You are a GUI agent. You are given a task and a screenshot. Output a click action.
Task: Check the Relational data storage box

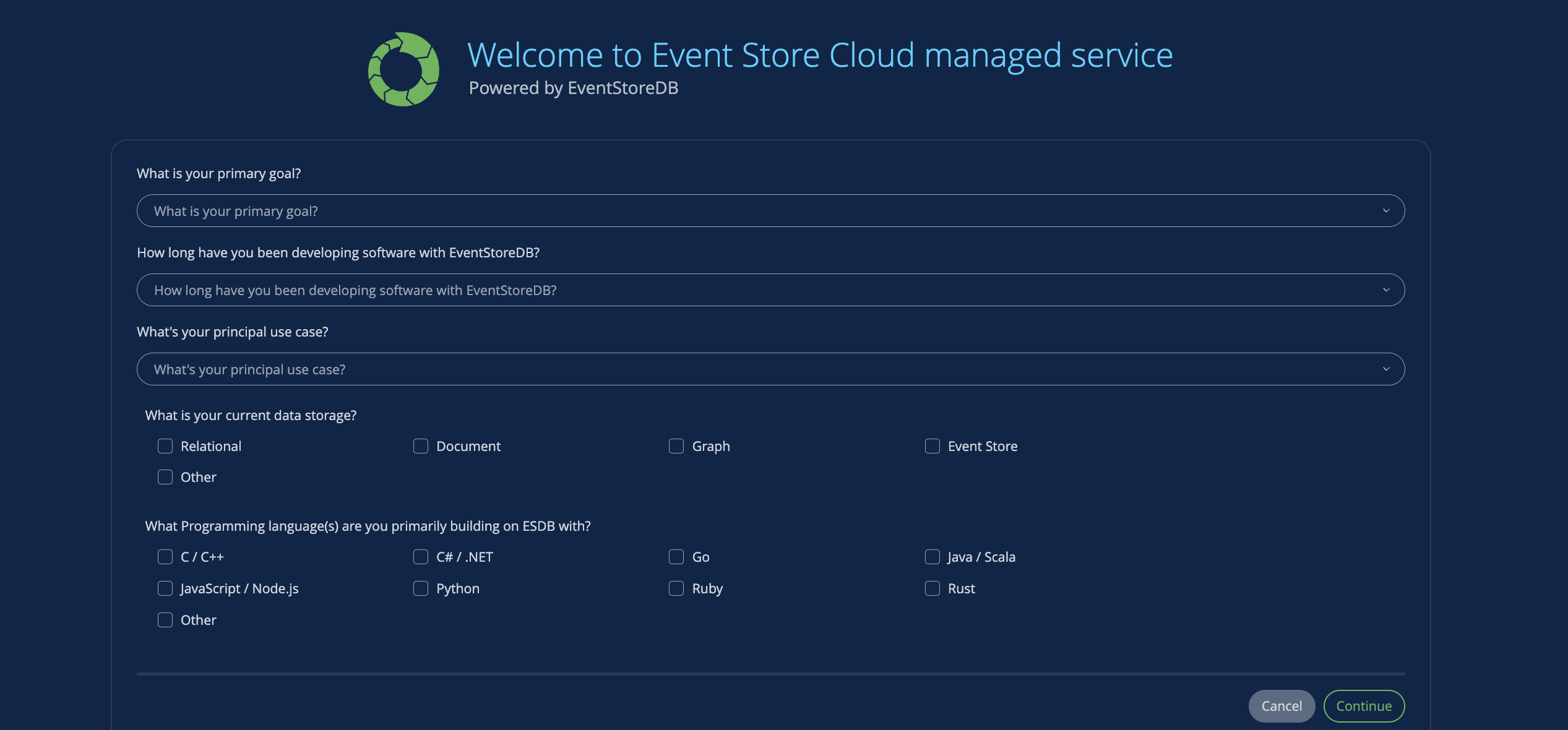click(165, 446)
